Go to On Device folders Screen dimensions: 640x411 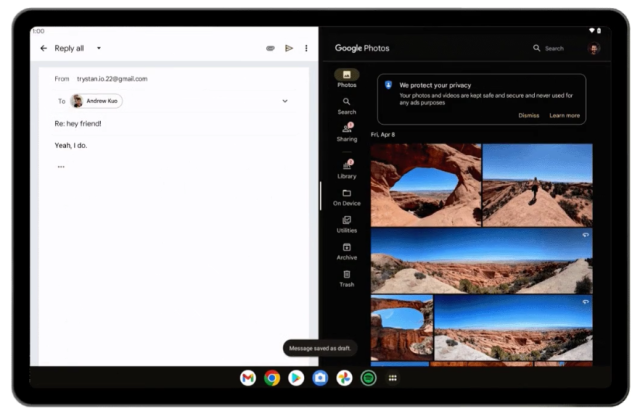click(346, 196)
